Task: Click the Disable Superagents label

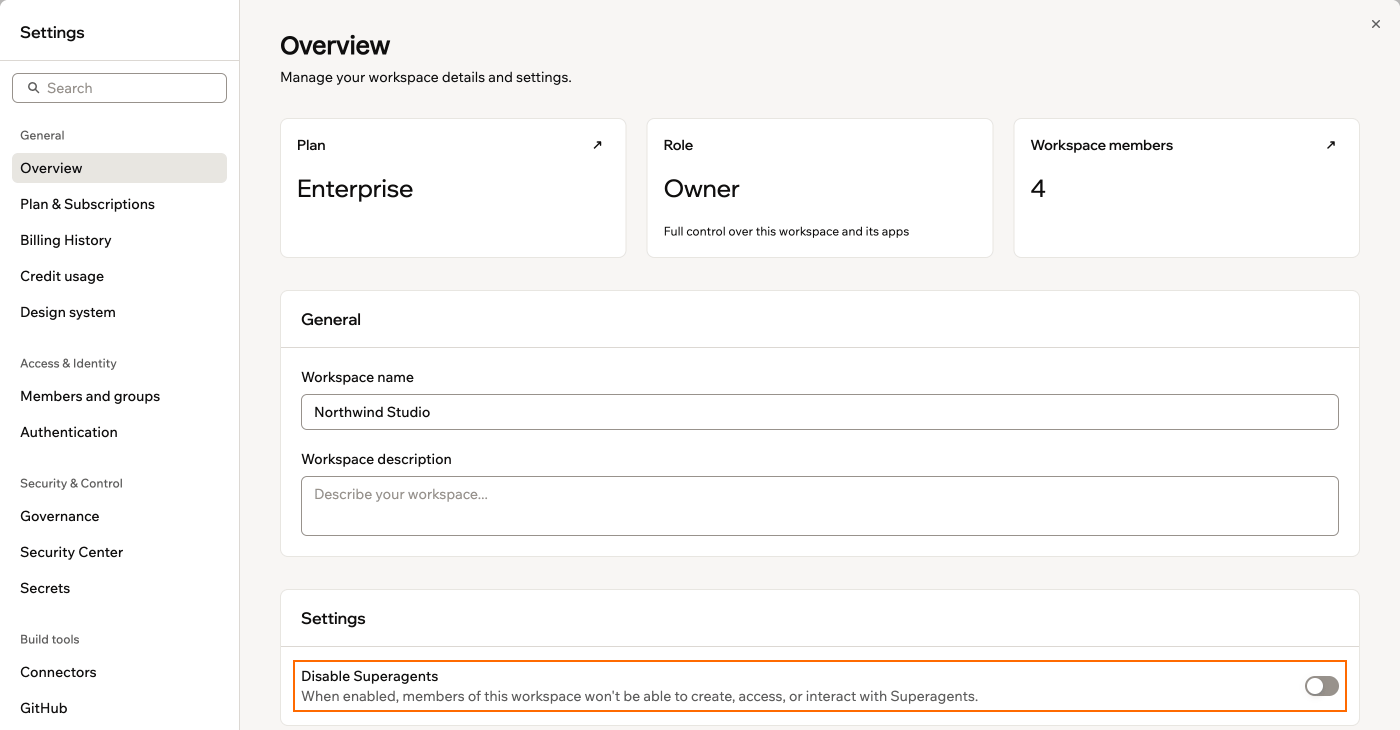Action: [369, 677]
